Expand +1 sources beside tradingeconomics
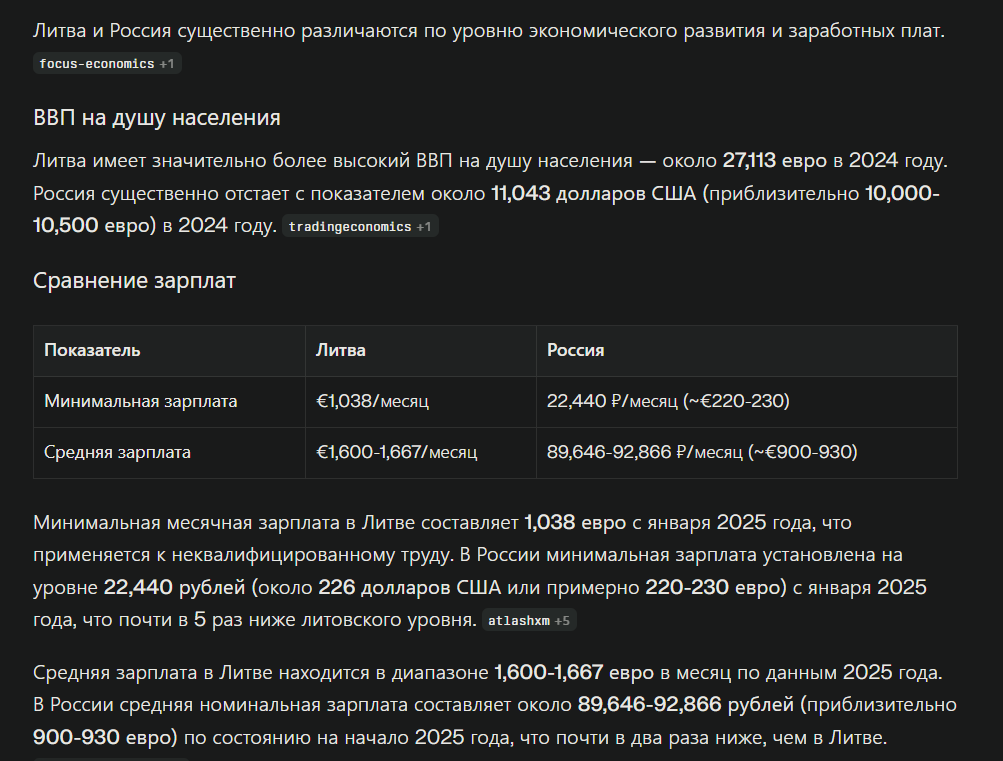This screenshot has width=1003, height=761. 424,227
